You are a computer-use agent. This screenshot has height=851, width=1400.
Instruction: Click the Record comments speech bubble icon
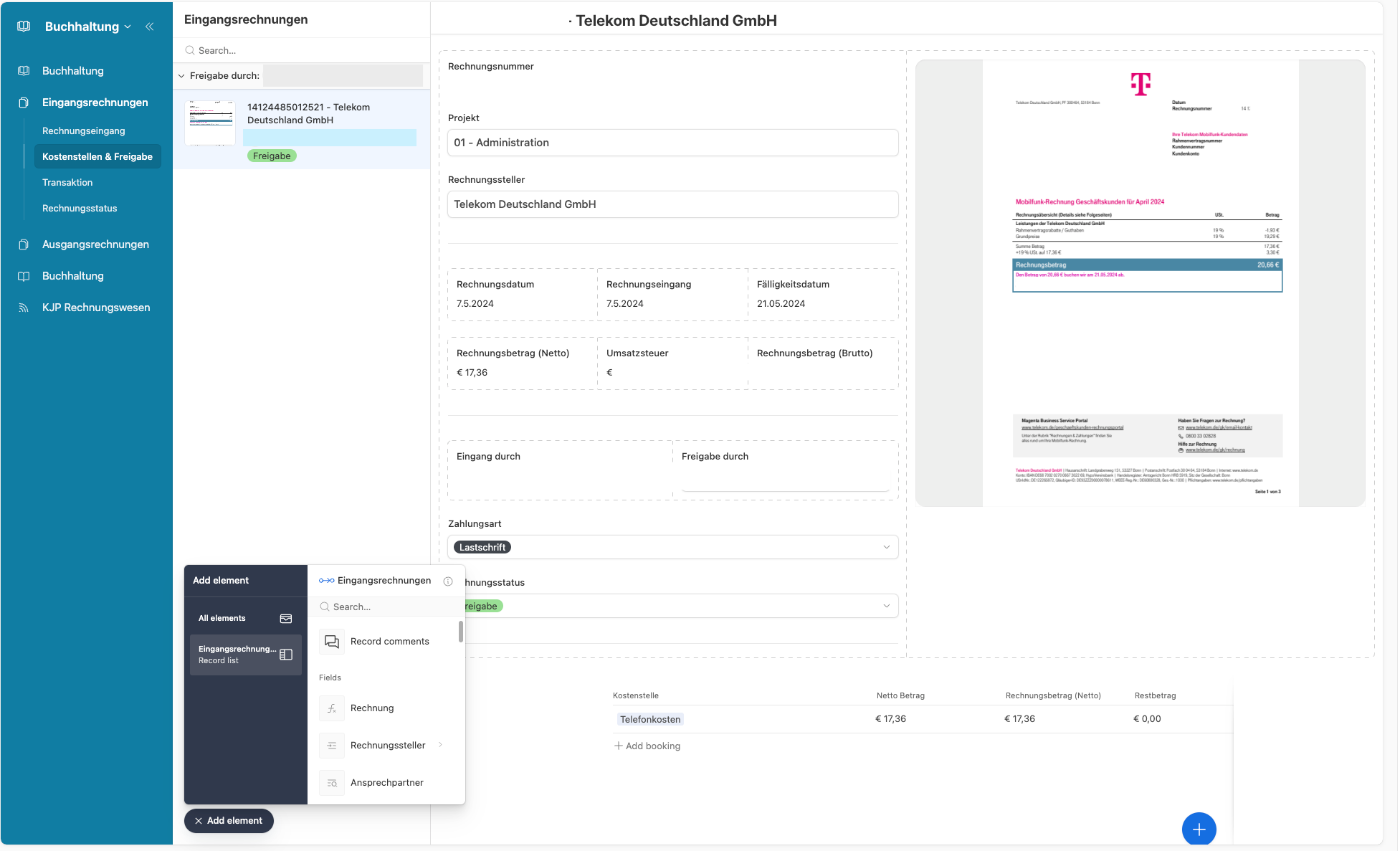coord(332,642)
